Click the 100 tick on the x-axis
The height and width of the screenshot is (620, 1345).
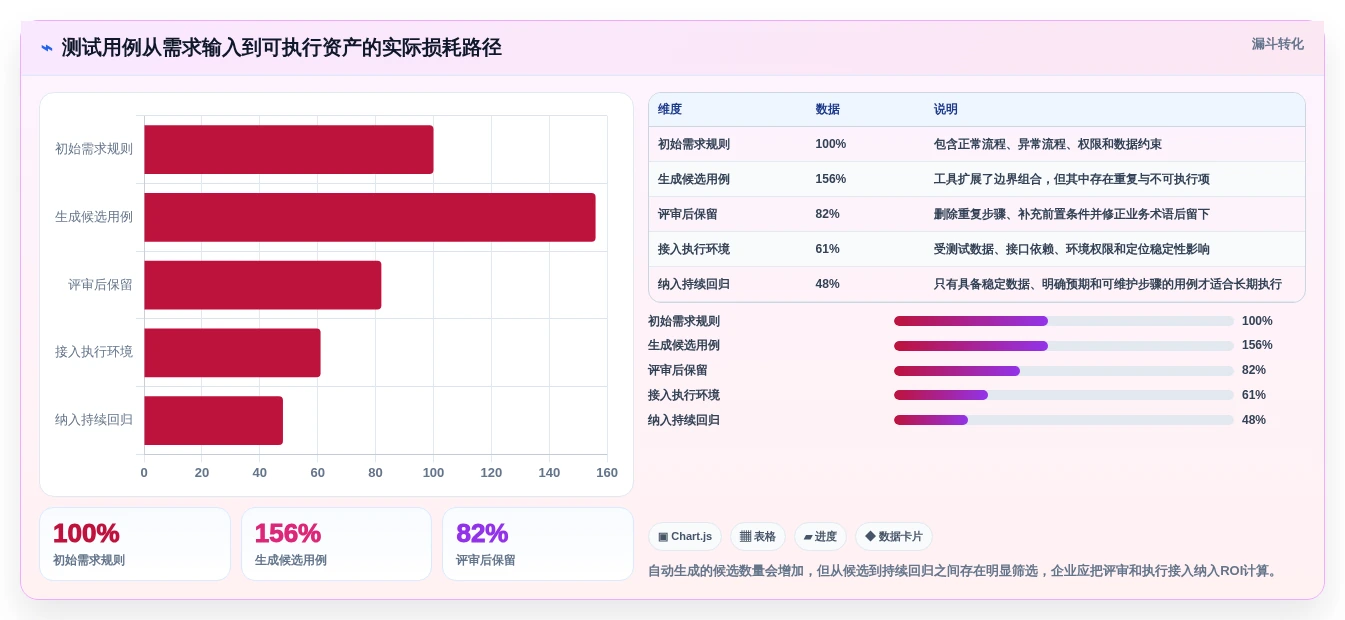click(x=433, y=473)
